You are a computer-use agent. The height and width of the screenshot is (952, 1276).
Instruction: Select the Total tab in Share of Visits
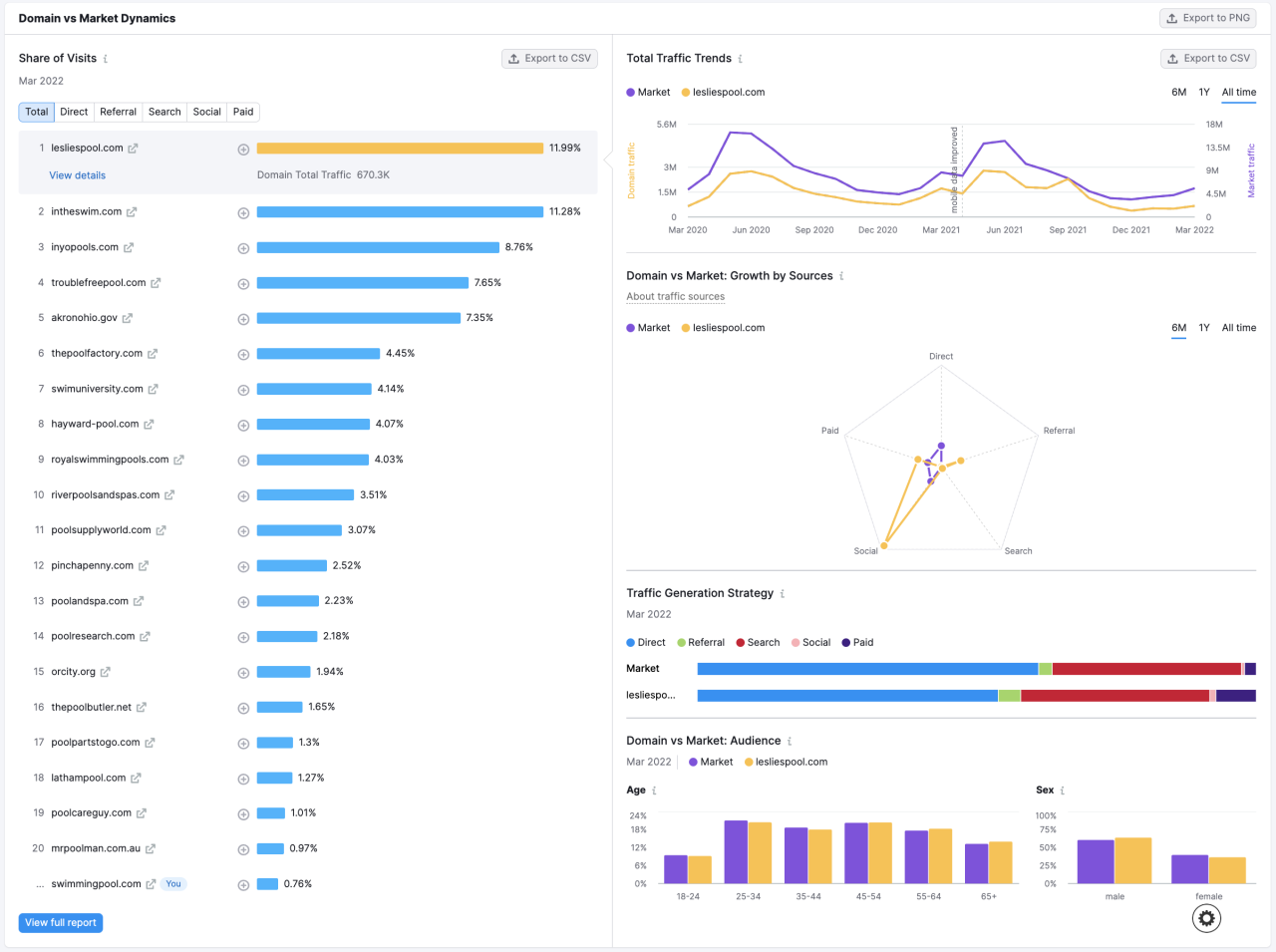pos(37,112)
